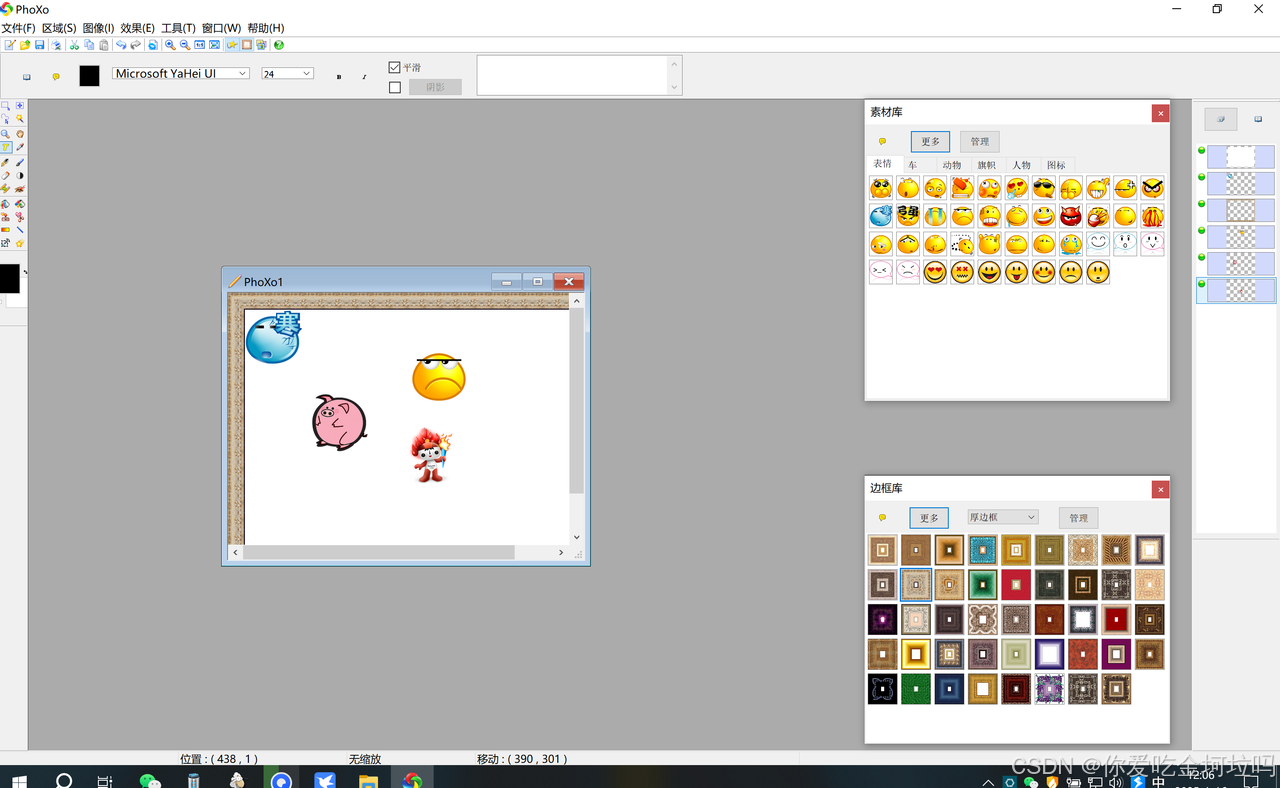Click 管理 button in the 素材库 panel
Screen dimensions: 1280x788
(x=980, y=141)
